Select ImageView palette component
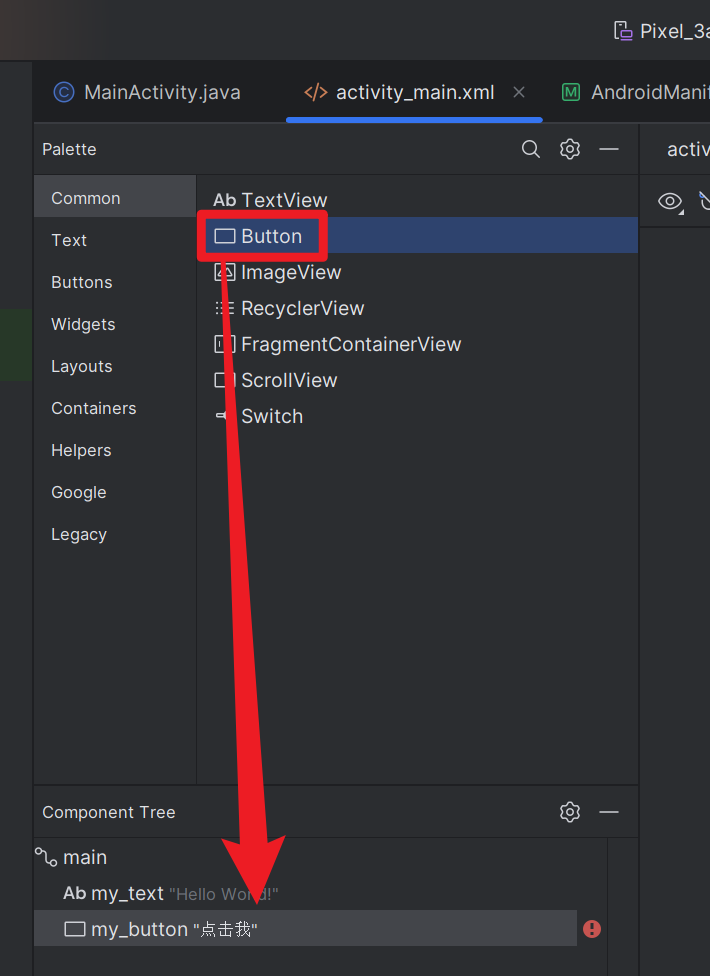The height and width of the screenshot is (976, 710). pyautogui.click(x=290, y=272)
